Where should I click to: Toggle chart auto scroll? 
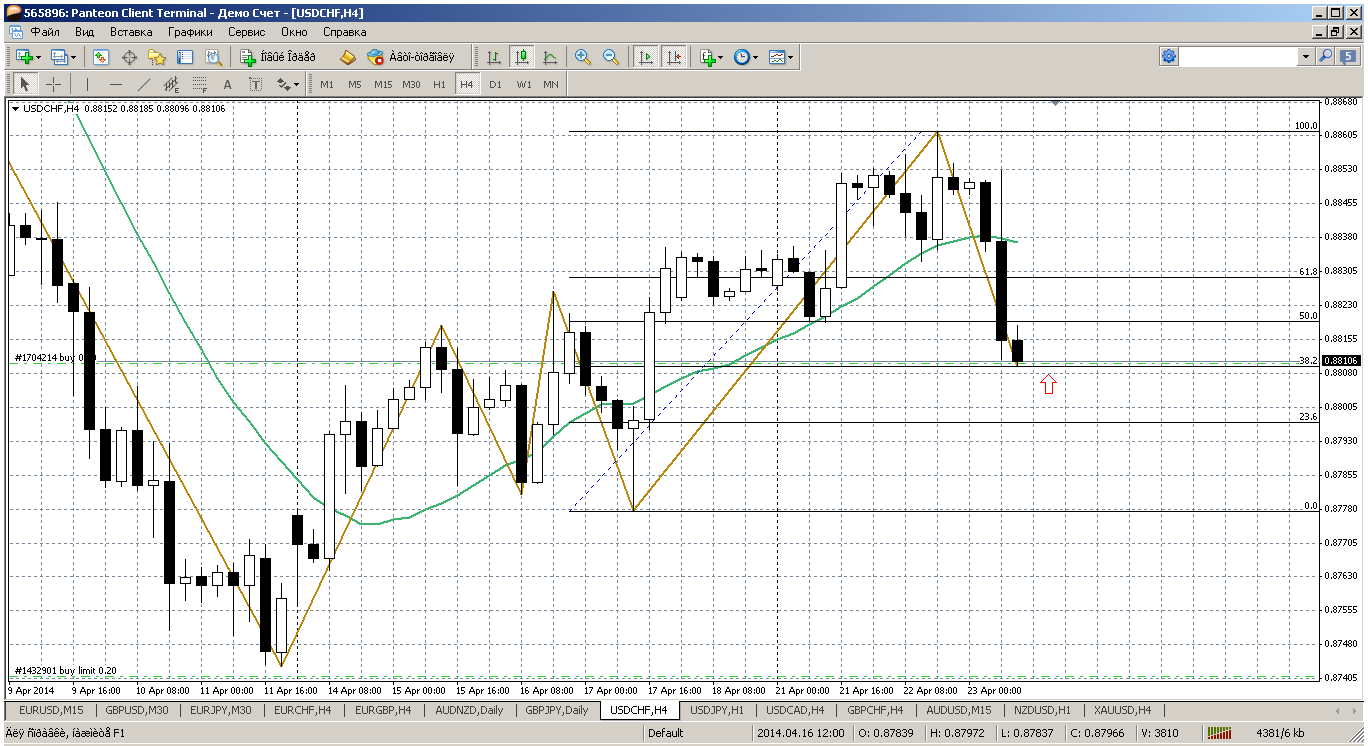click(646, 57)
